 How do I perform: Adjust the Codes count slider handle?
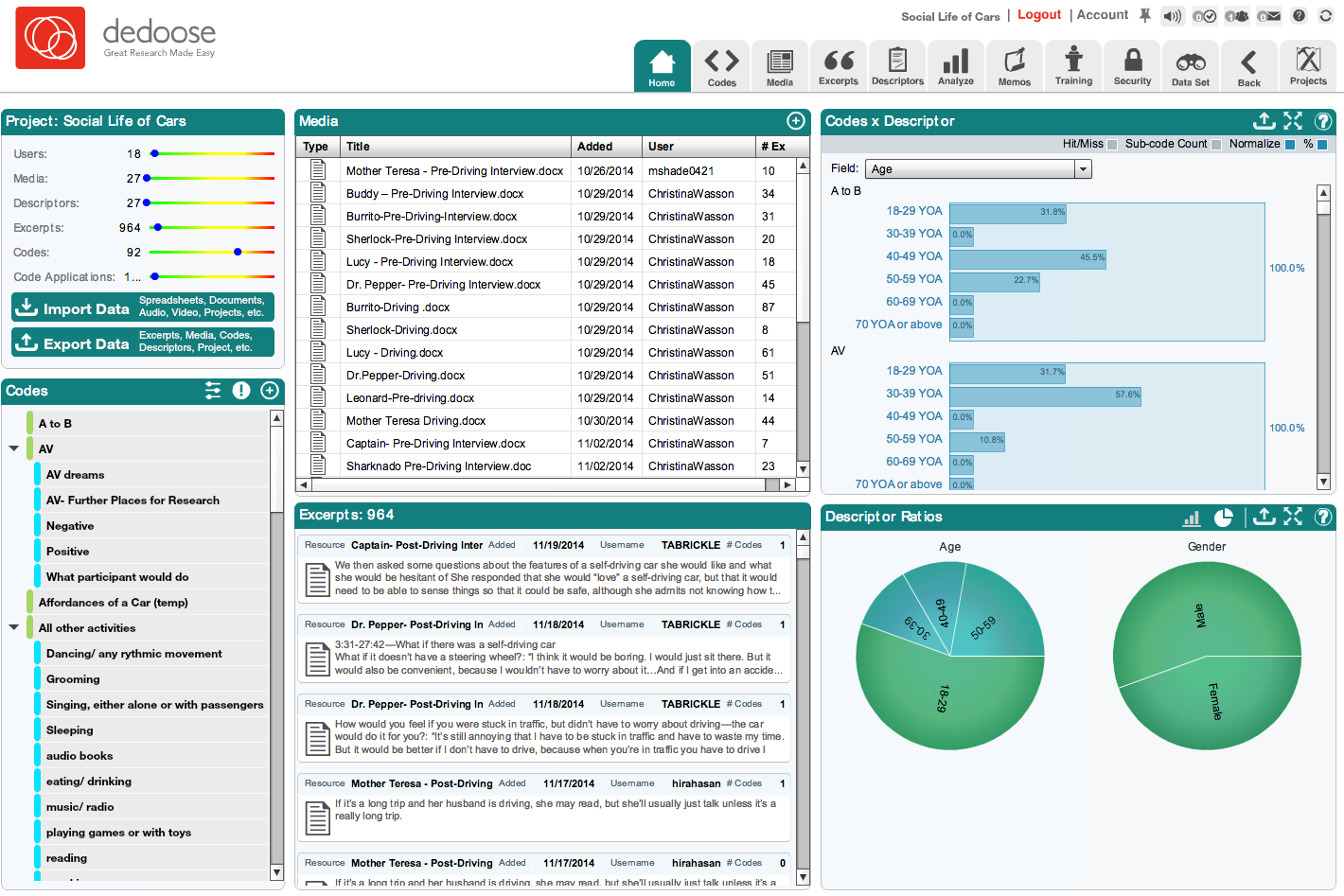238,252
